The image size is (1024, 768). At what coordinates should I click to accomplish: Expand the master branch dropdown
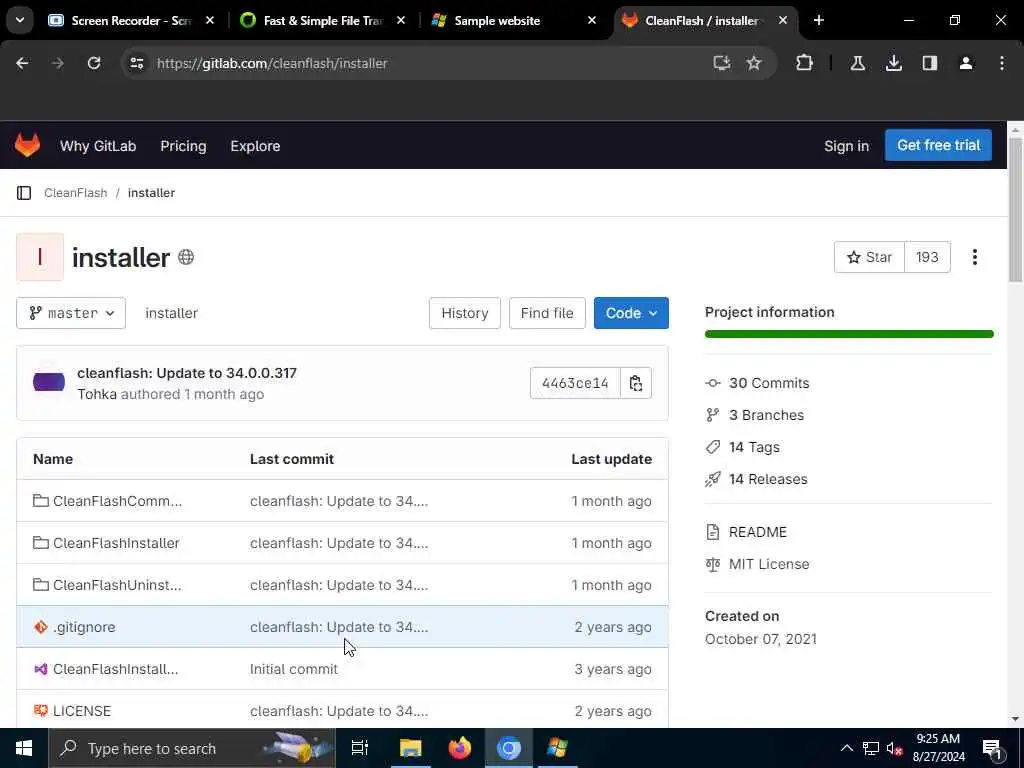click(71, 313)
